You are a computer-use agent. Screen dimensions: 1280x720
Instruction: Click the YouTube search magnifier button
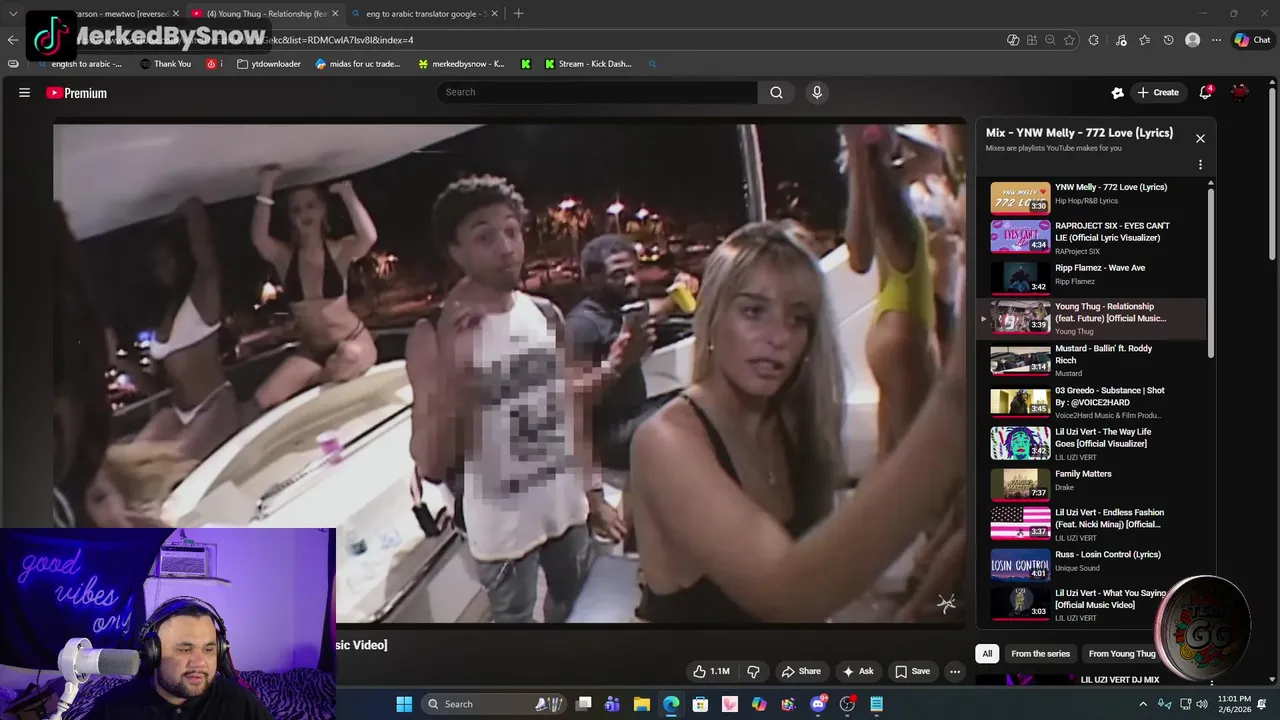[x=776, y=92]
